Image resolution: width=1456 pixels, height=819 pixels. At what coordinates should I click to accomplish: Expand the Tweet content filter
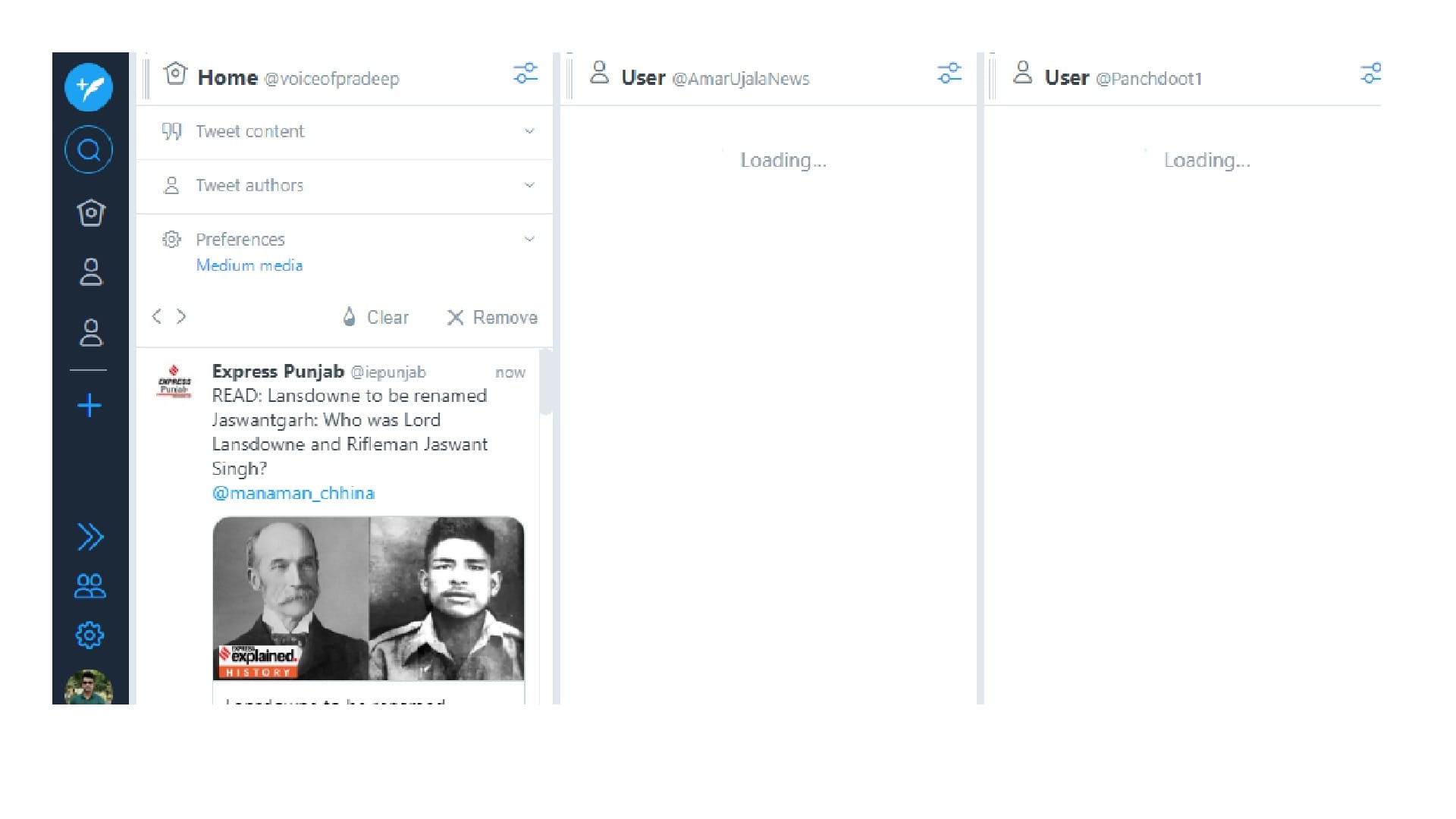(x=345, y=132)
